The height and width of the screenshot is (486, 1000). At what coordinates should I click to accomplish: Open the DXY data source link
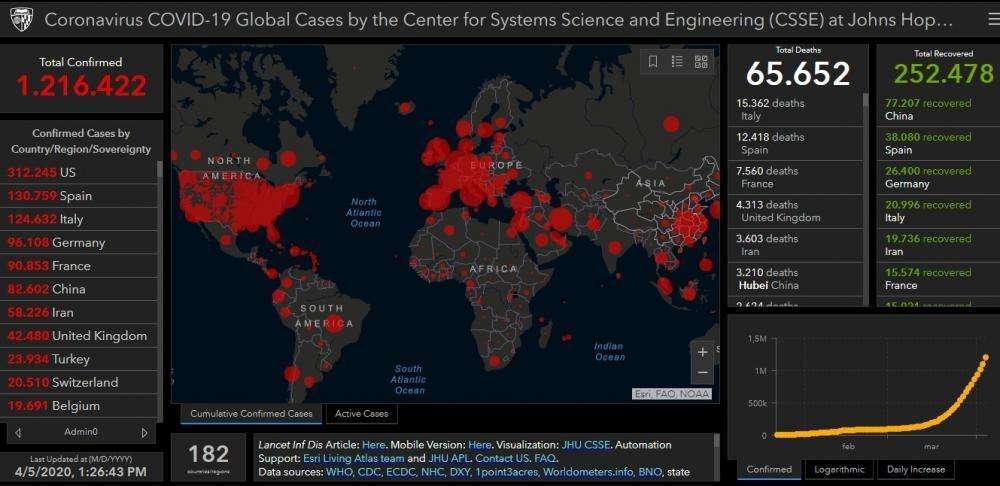click(x=459, y=473)
